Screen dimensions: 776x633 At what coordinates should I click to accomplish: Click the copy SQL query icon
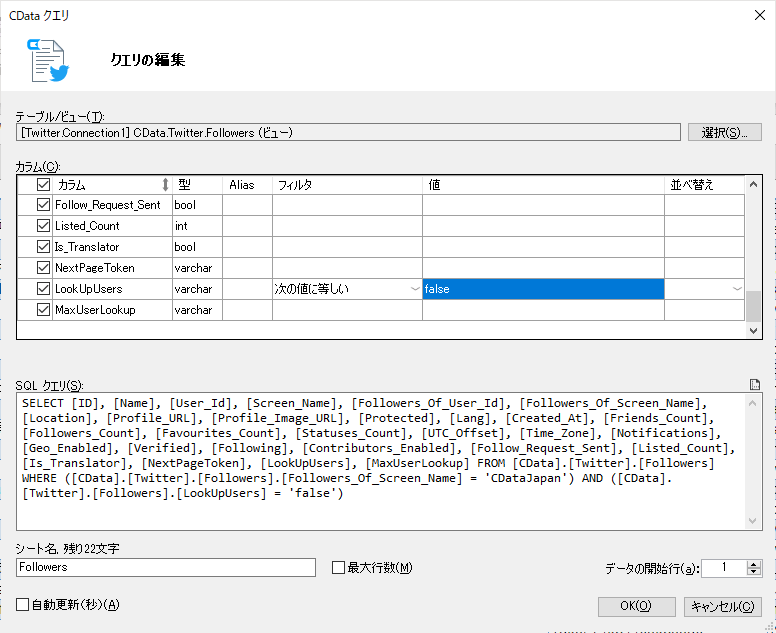[x=755, y=385]
